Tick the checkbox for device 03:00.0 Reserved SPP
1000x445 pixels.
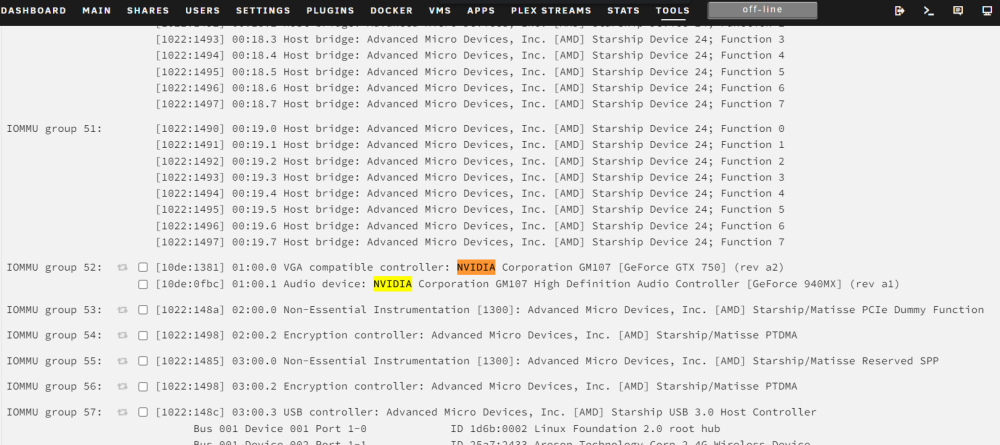pyautogui.click(x=143, y=361)
